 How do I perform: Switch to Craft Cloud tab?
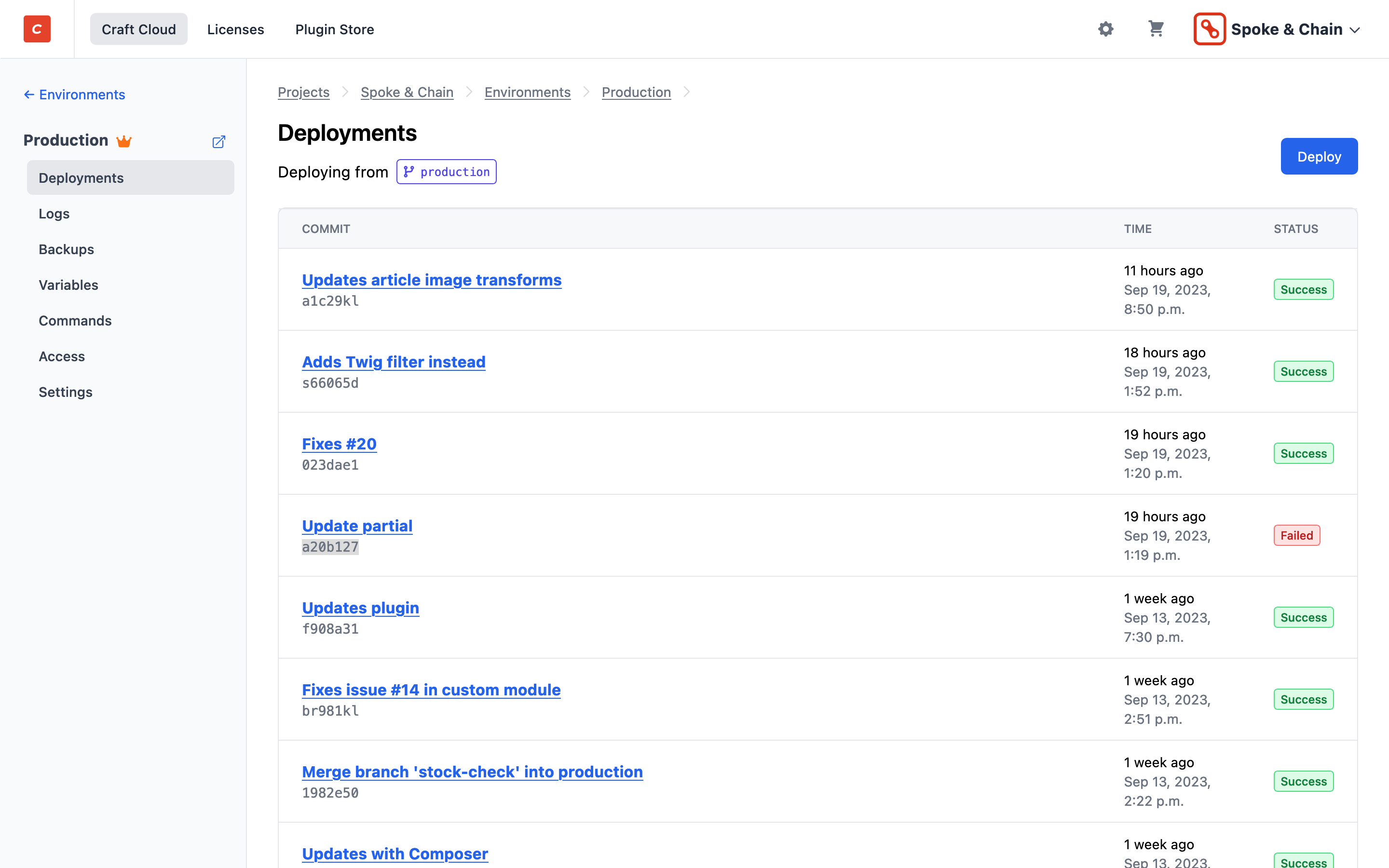pos(138,29)
